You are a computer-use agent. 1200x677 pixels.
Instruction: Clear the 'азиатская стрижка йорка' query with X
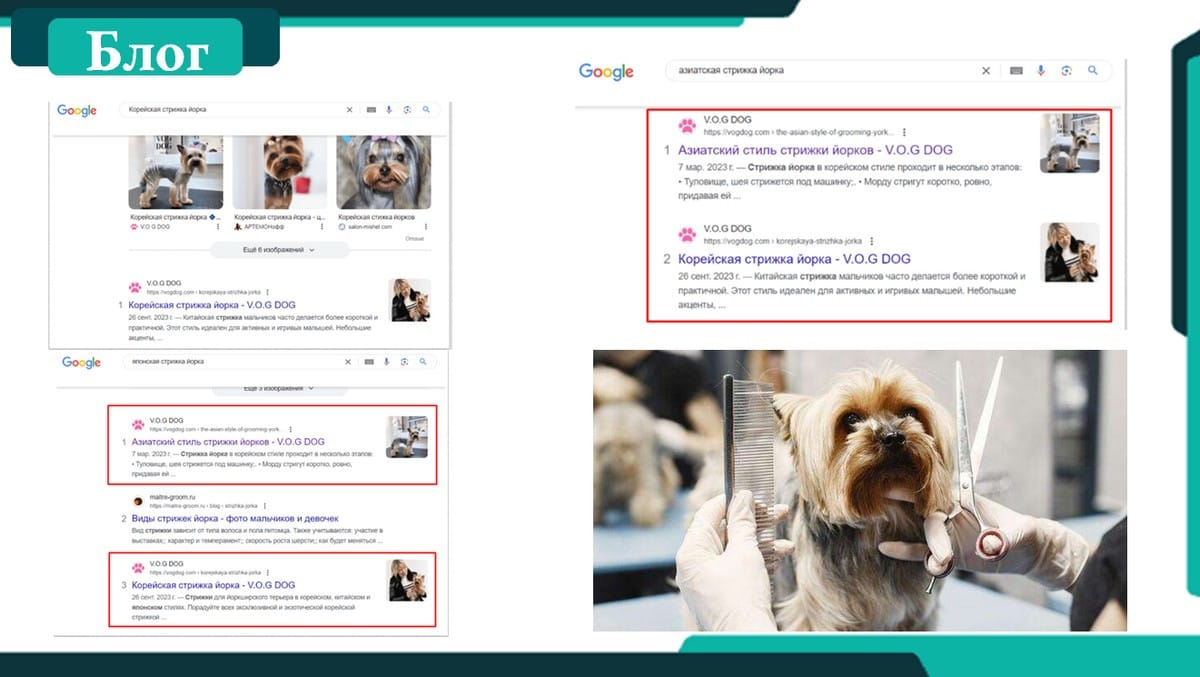coord(986,71)
